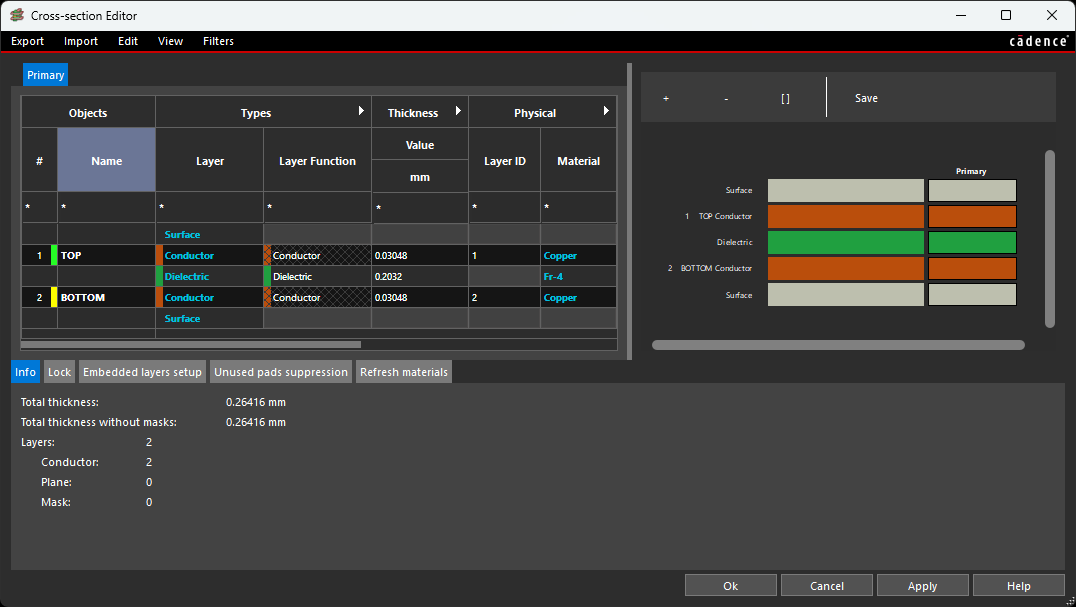Click the Cross-section Editor app icon in title bar

tap(17, 15)
